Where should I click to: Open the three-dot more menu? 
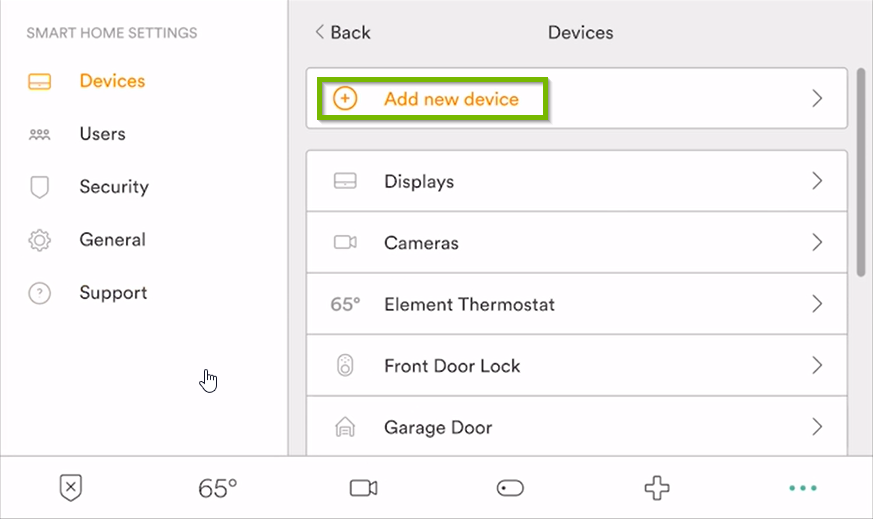803,488
